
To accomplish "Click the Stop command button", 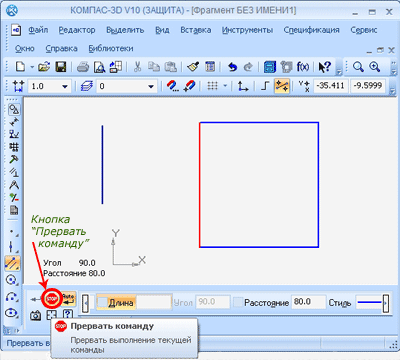I will point(52,299).
